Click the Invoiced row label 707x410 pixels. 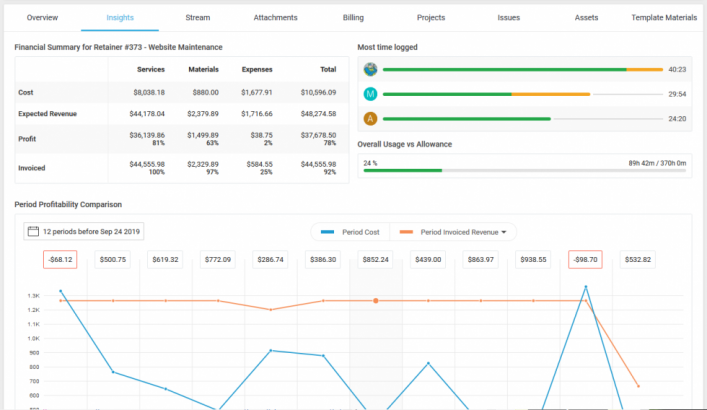[32, 168]
